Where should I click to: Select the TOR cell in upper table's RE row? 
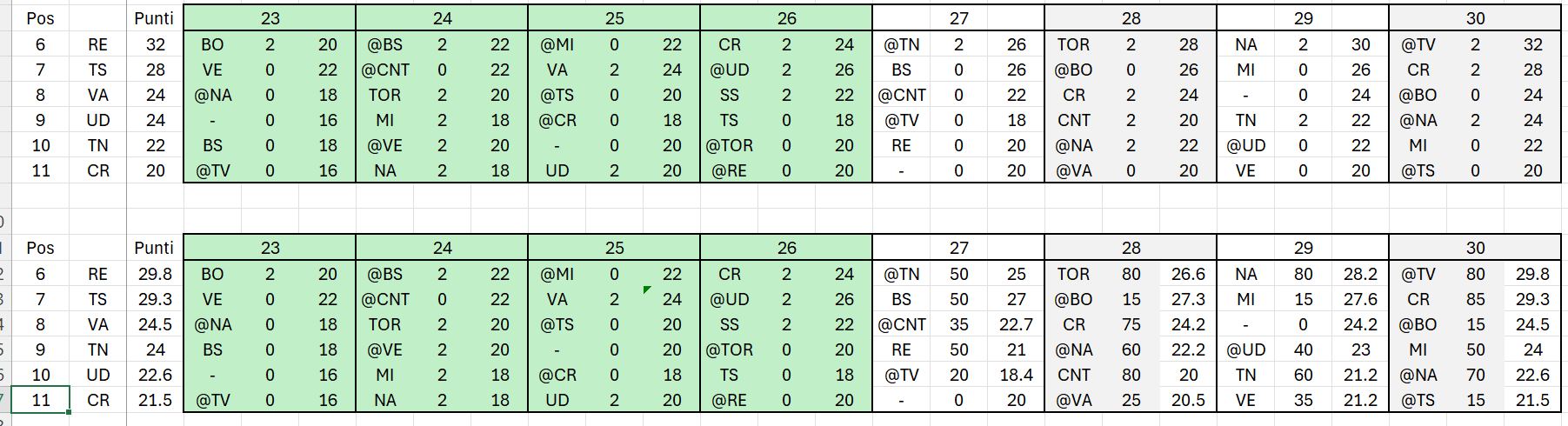1073,44
